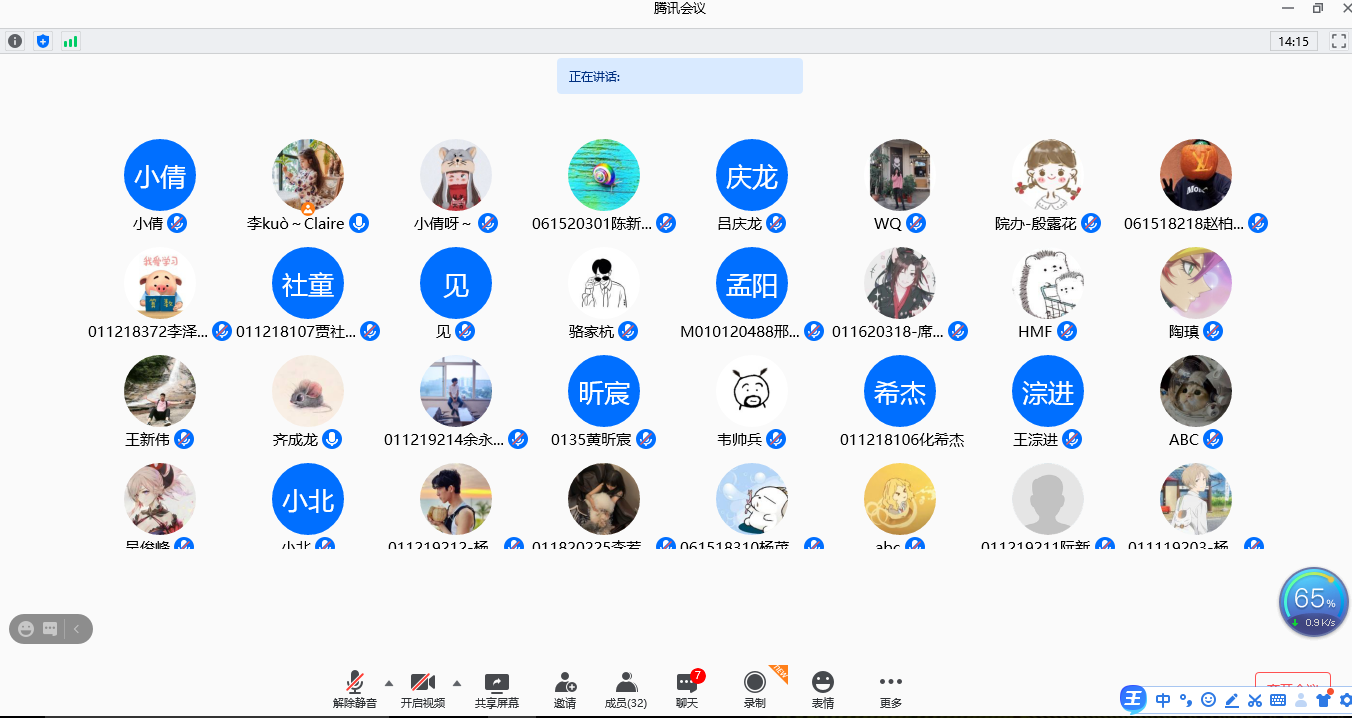Screen dimensions: 1352x718
Task: Open the 邀请 invite dialog
Action: 565,688
